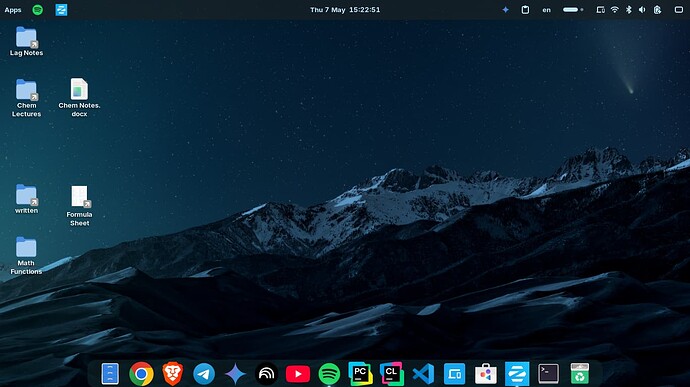Click the Gemini sparkle indicator in top bar
Screen dimensions: 690x387
coord(506,10)
